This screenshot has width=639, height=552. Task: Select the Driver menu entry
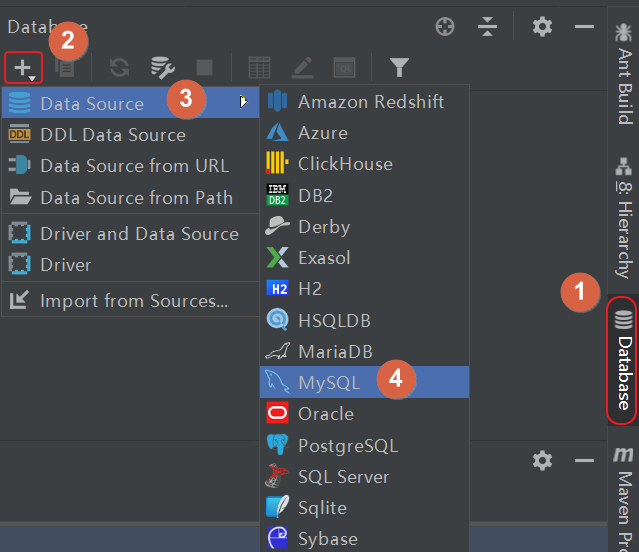point(131,265)
